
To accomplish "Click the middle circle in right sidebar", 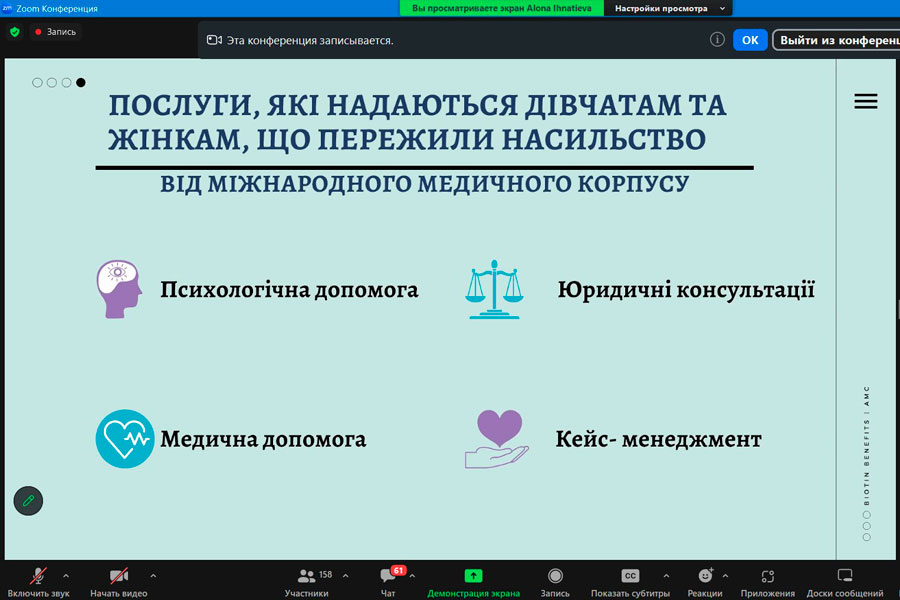I will pyautogui.click(x=867, y=526).
